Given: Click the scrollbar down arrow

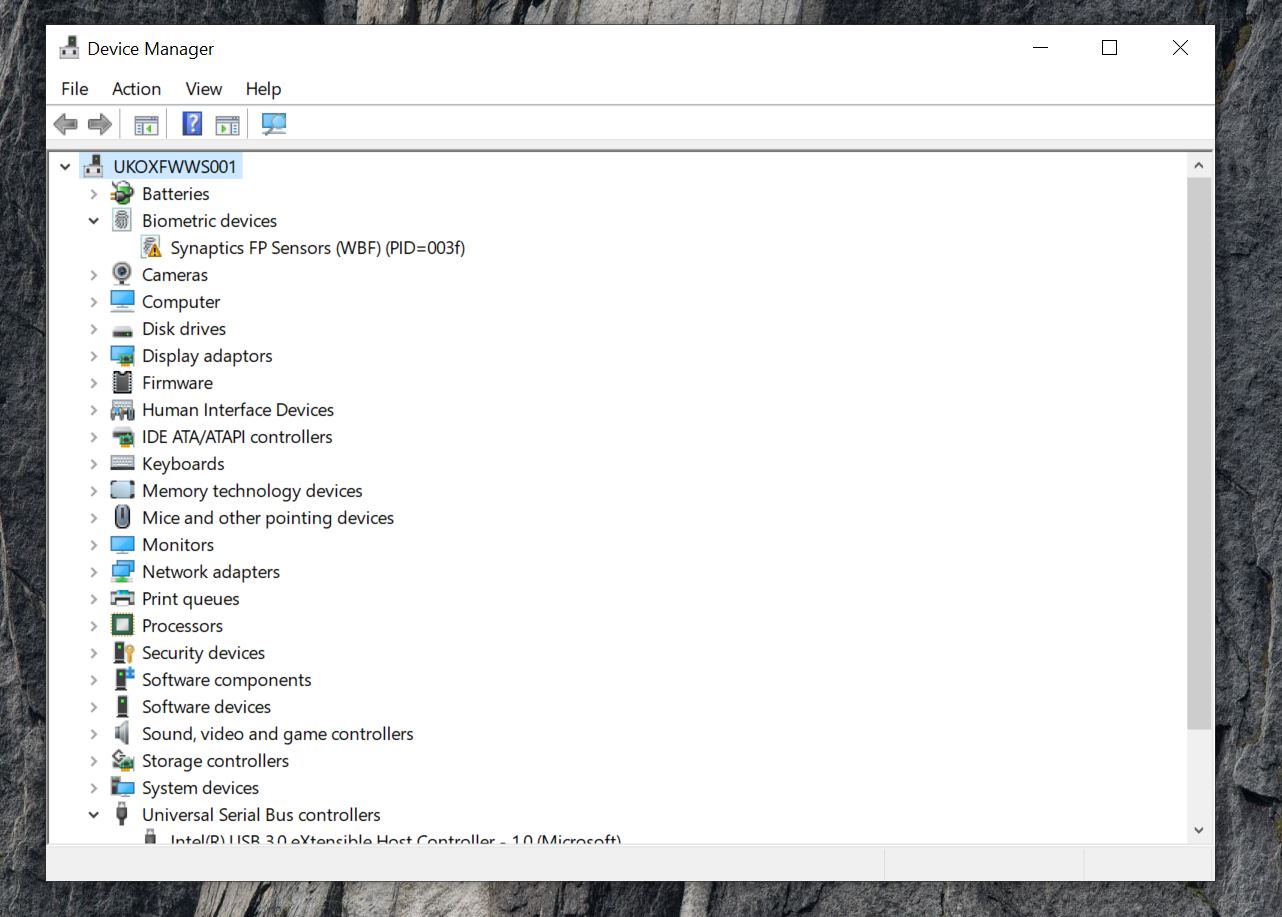Looking at the screenshot, I should [1198, 829].
